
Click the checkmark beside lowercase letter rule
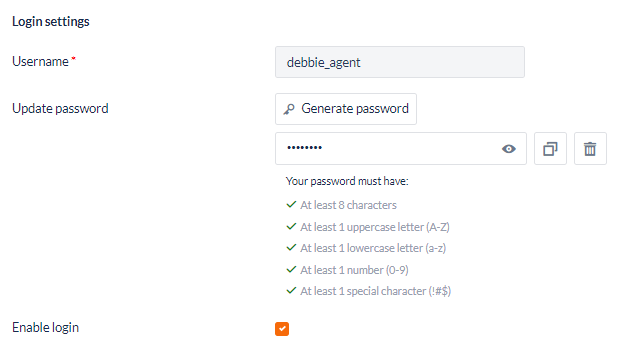click(291, 248)
